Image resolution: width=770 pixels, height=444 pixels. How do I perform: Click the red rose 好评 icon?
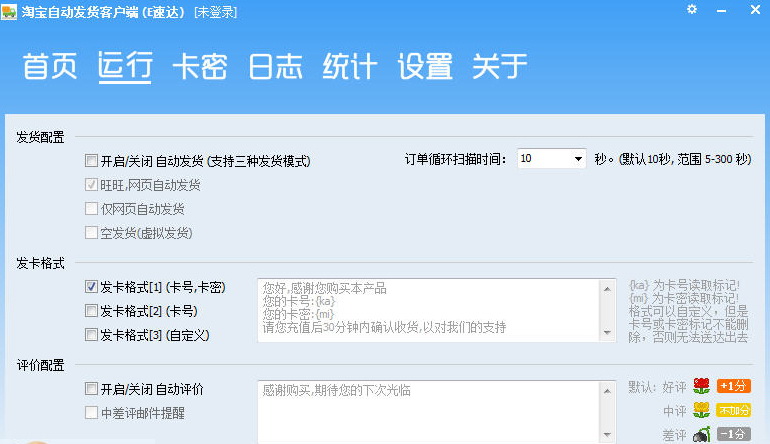pos(701,386)
